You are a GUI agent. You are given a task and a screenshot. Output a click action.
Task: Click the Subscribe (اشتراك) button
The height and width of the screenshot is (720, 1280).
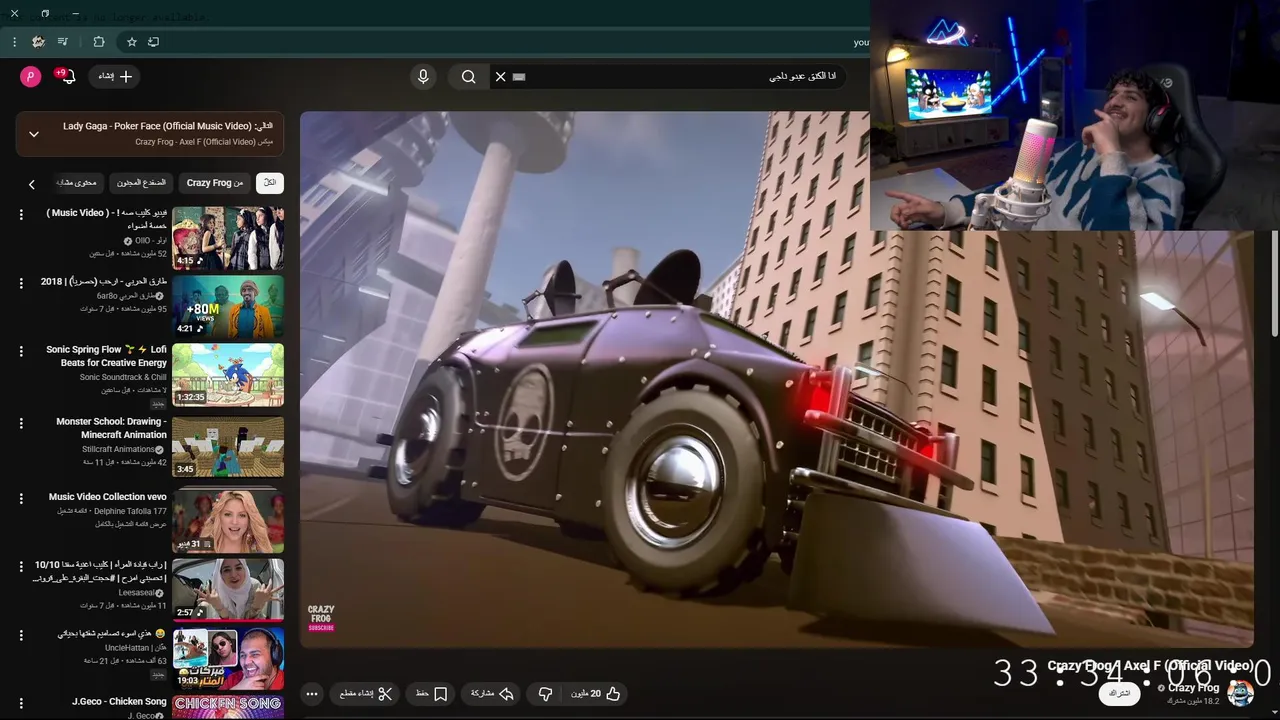pyautogui.click(x=1119, y=693)
